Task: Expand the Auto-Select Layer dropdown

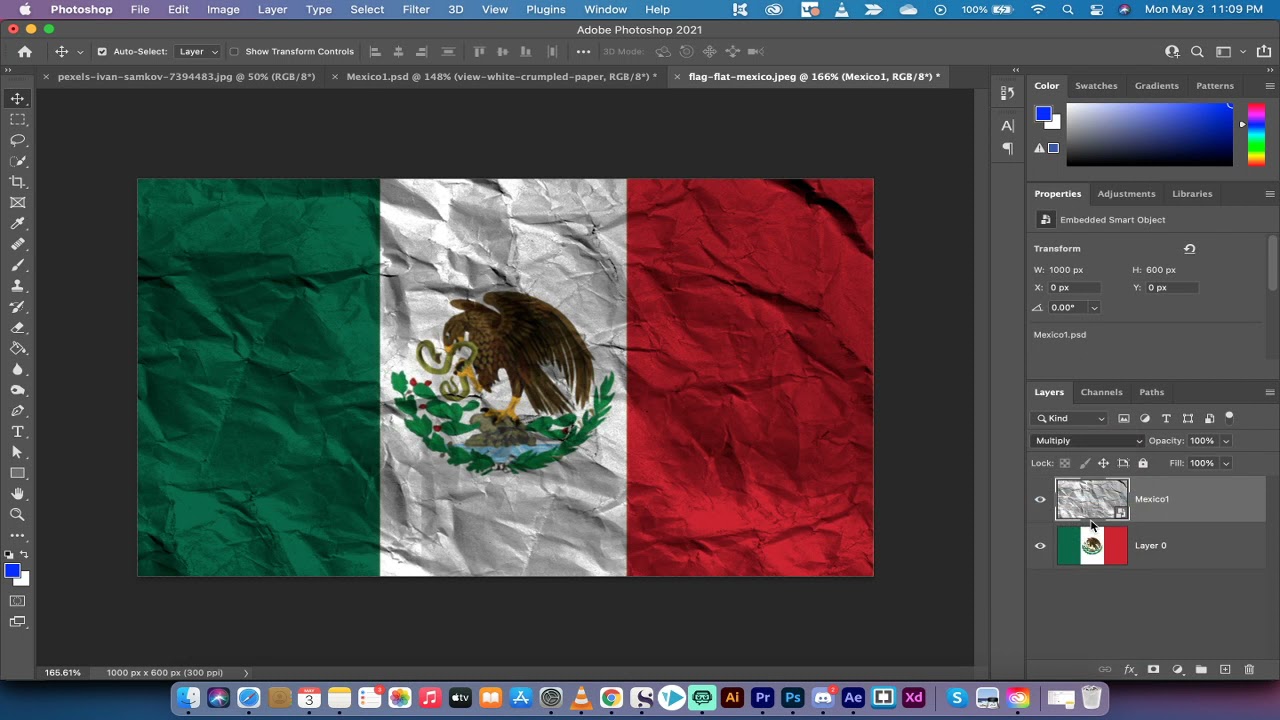Action: pyautogui.click(x=198, y=52)
